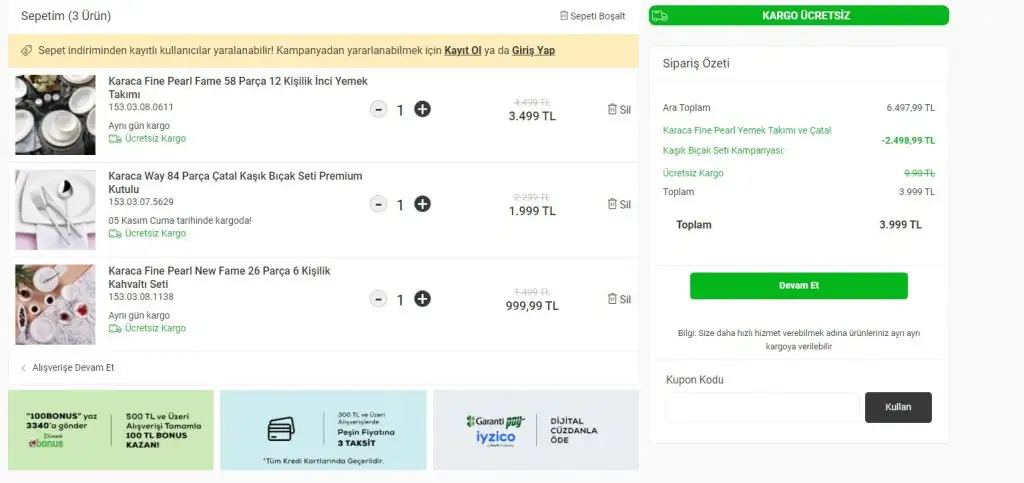The width and height of the screenshot is (1024, 483).
Task: Open the 100 TL Bonus campaign banner
Action: [111, 430]
